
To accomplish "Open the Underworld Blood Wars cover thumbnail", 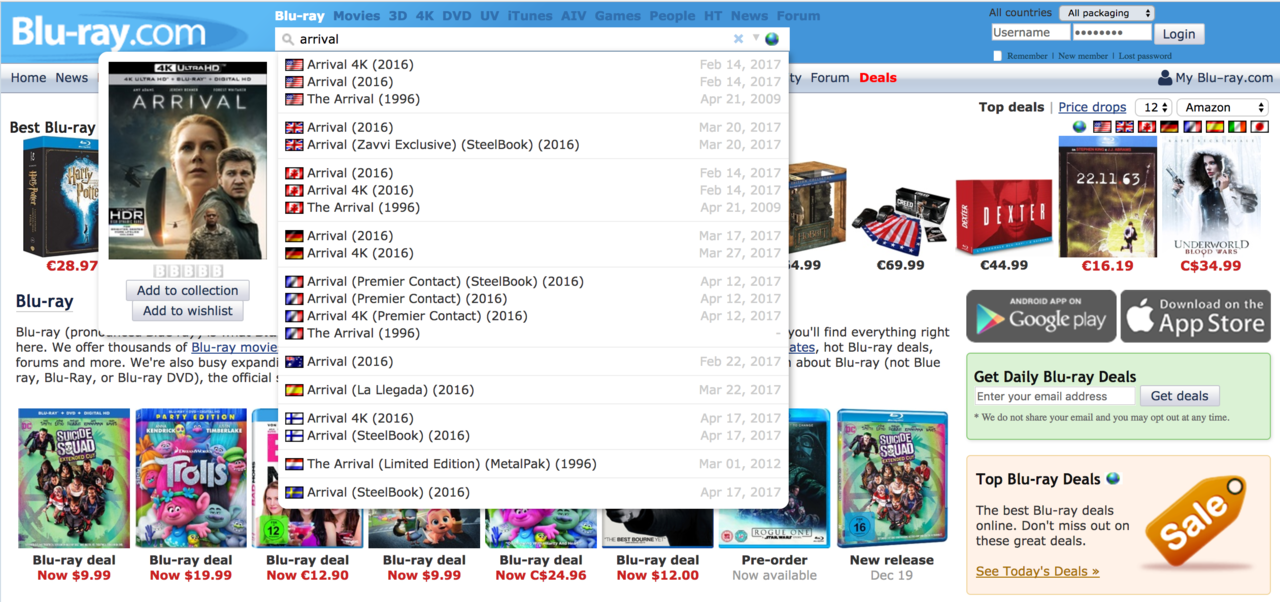I will pos(1210,196).
